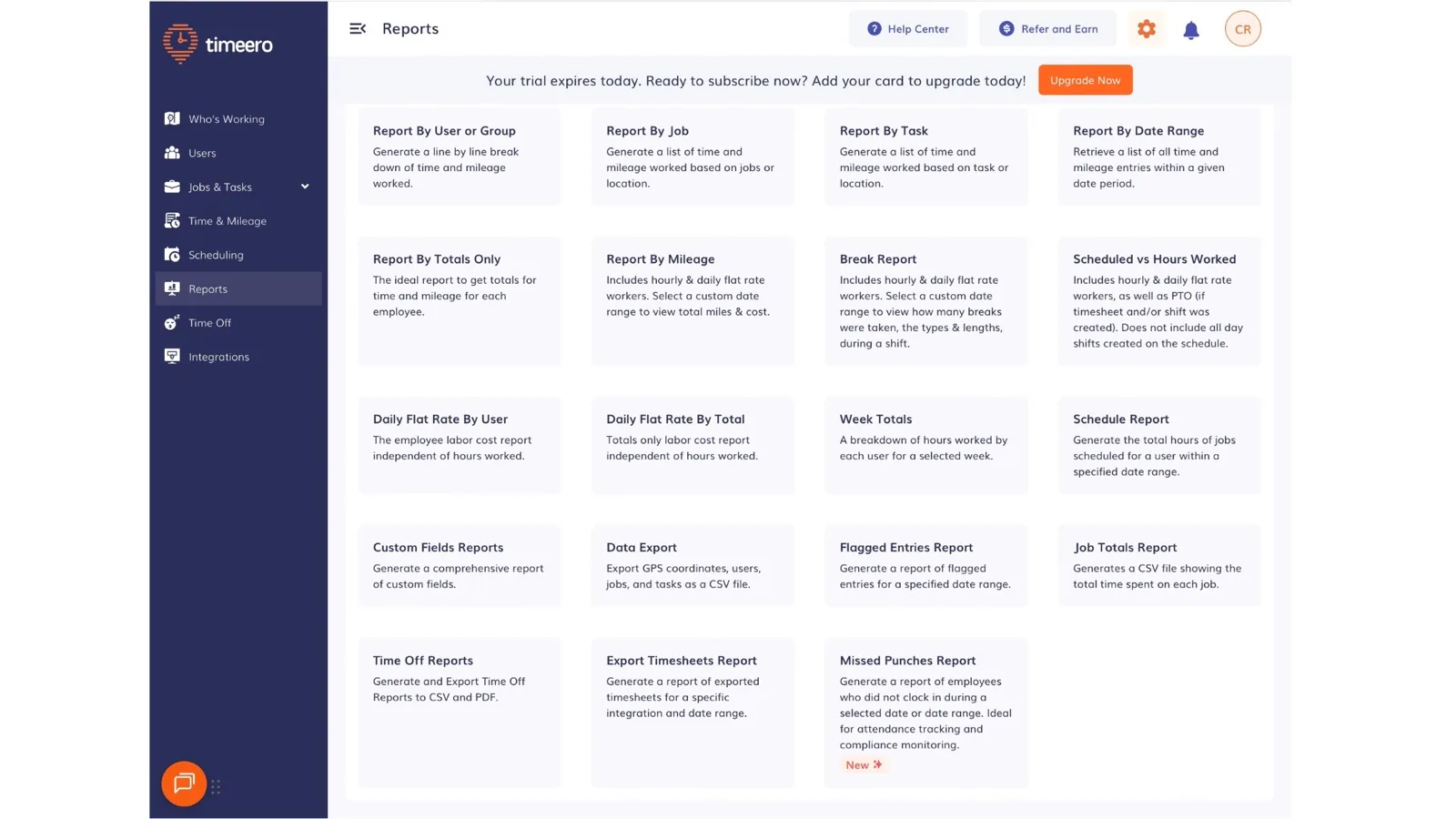Screen dimensions: 1456x819
Task: Open the Scheduled vs Hours Worked card
Action: pyautogui.click(x=1159, y=301)
